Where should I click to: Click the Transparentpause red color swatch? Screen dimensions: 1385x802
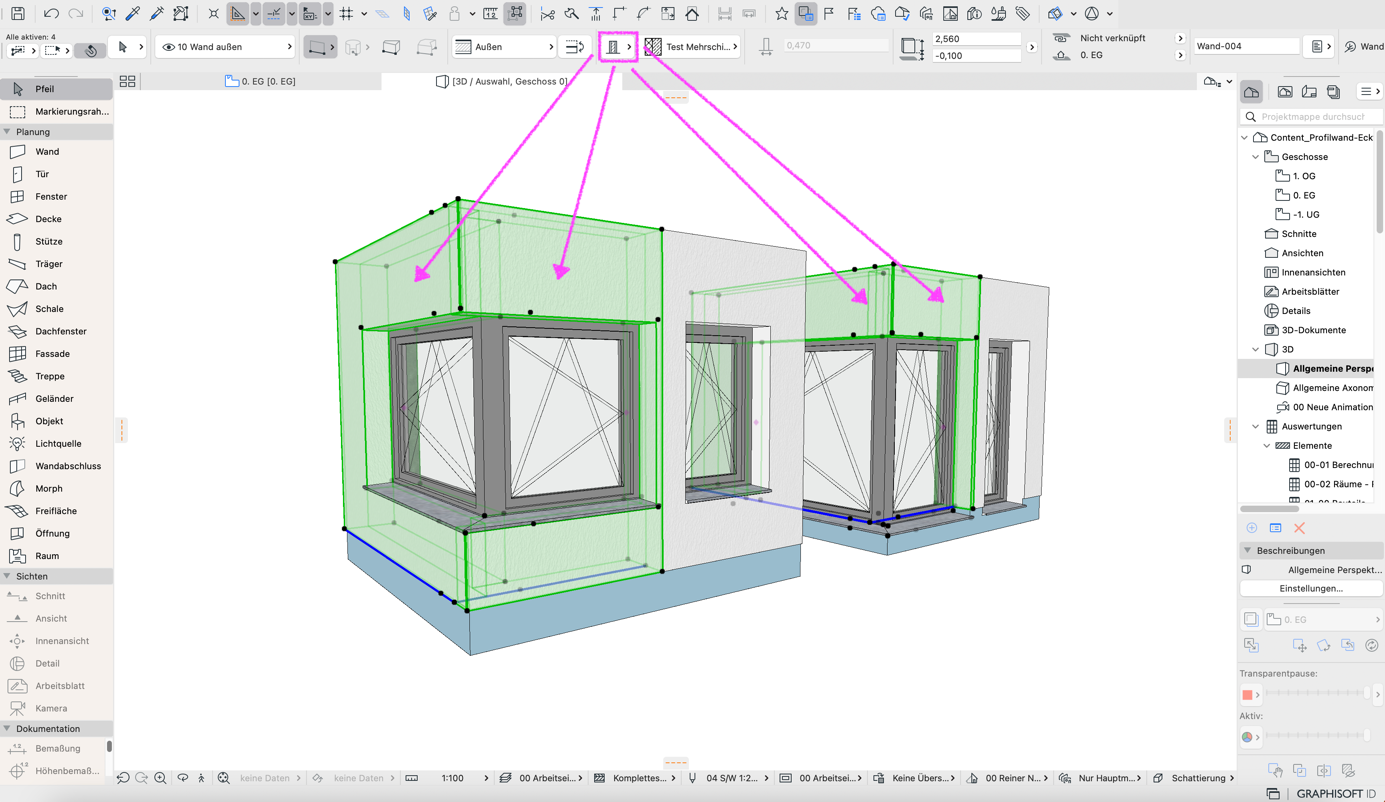[1247, 694]
